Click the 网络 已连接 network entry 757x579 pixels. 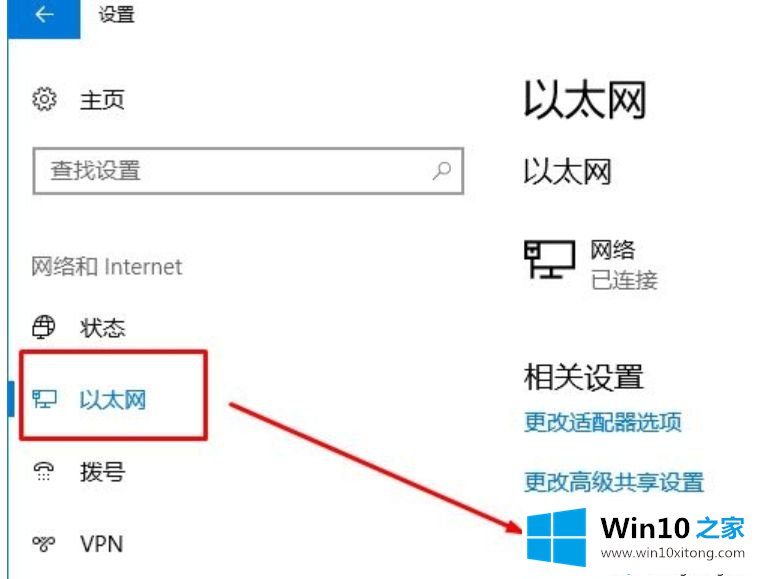(x=591, y=264)
